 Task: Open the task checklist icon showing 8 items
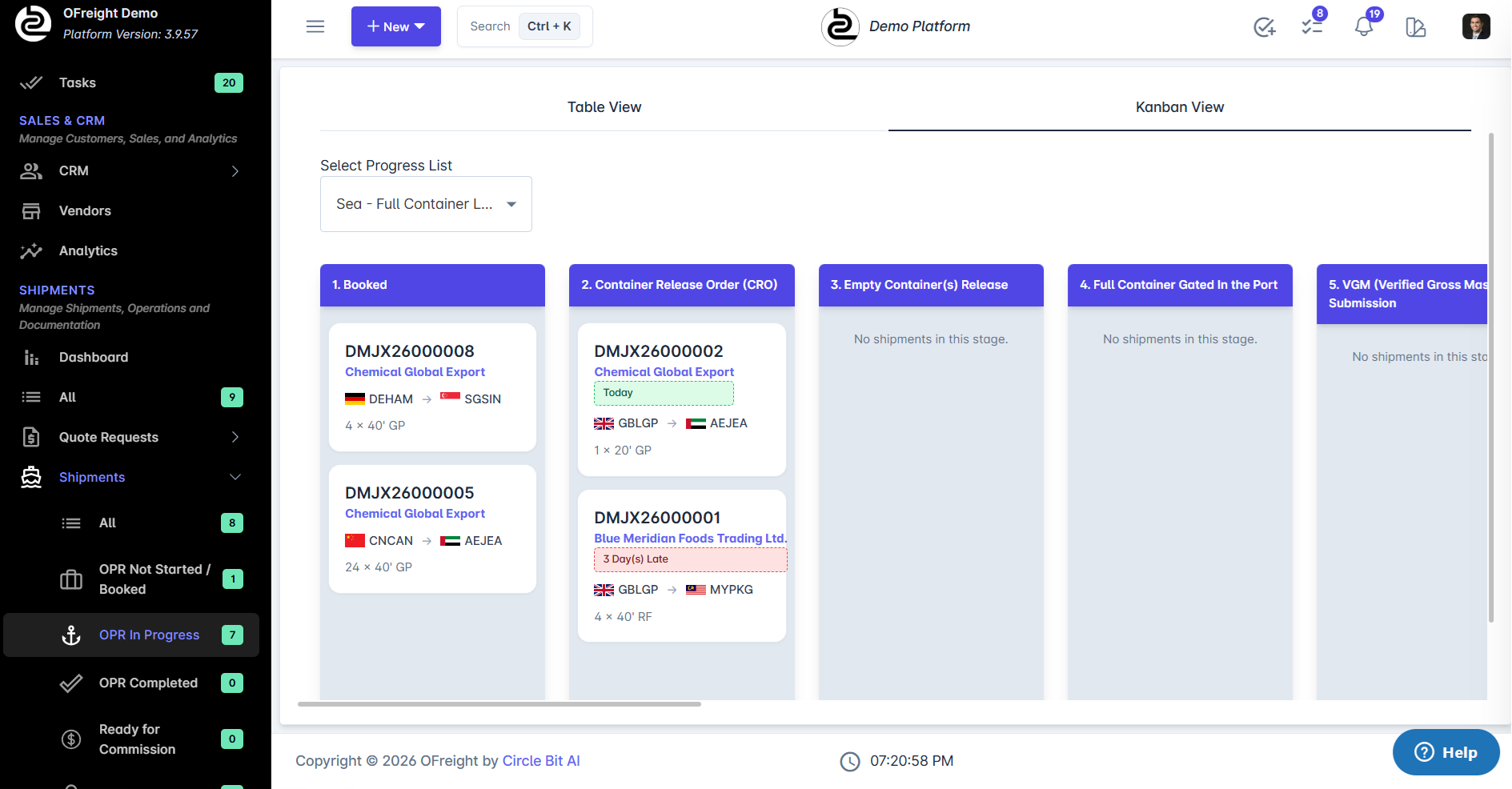(x=1310, y=26)
